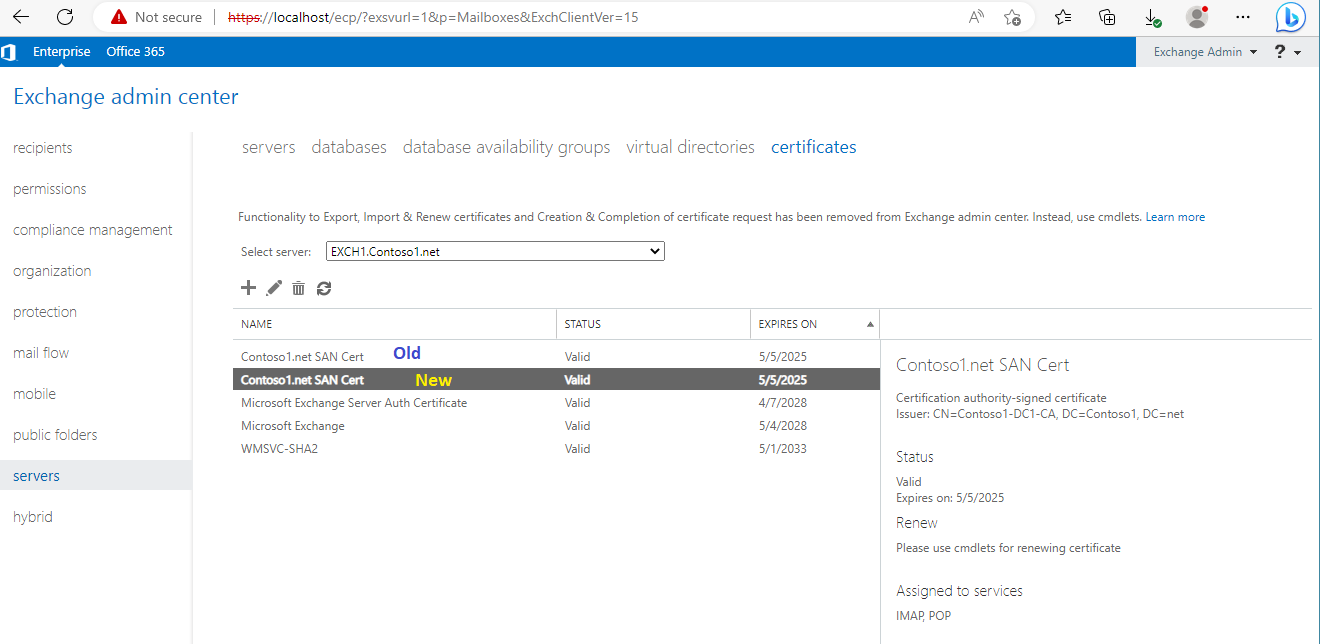Click the add new certificate plus icon
Image resolution: width=1328 pixels, height=644 pixels.
pyautogui.click(x=249, y=288)
